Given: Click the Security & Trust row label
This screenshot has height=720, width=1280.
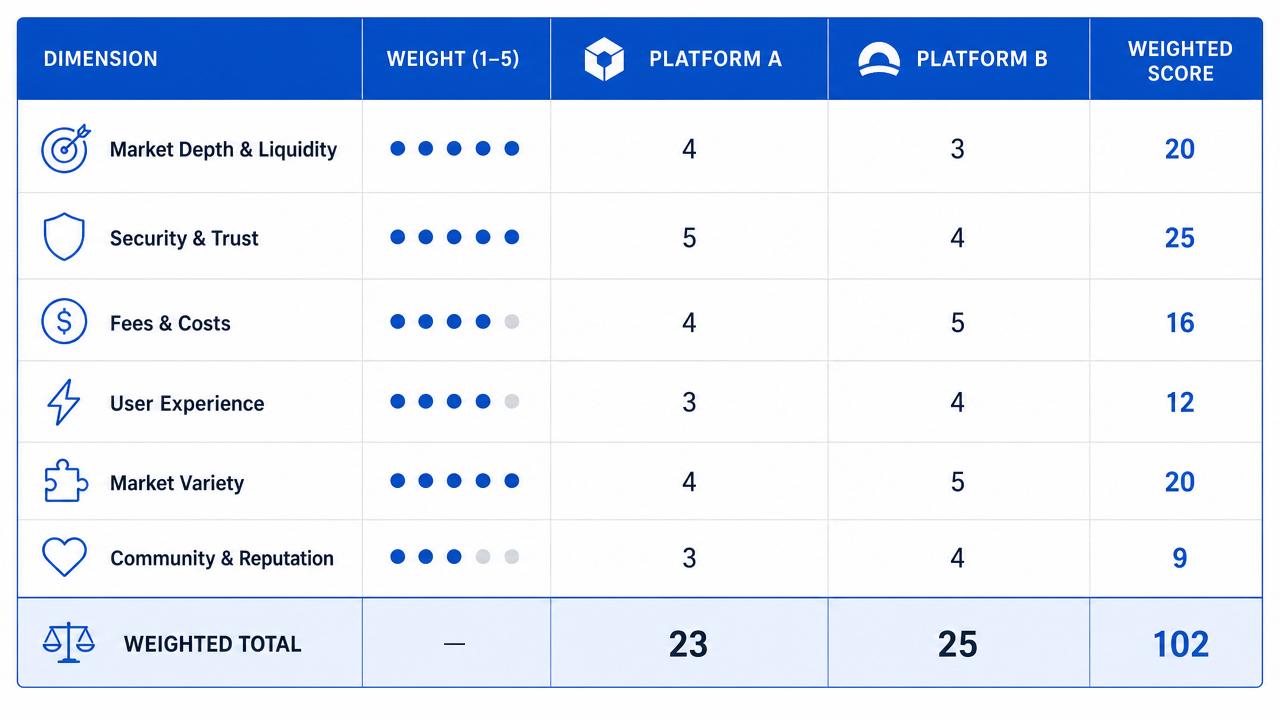Looking at the screenshot, I should click(x=184, y=238).
